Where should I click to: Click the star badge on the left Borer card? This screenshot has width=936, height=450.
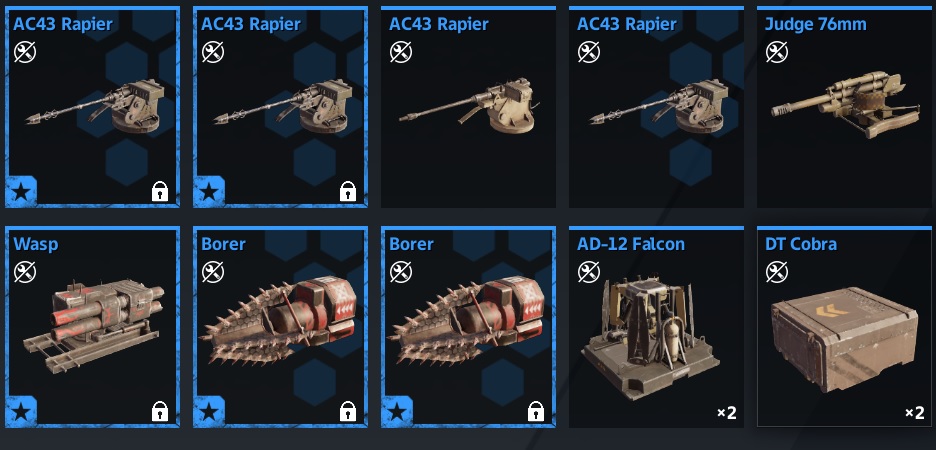pos(210,411)
